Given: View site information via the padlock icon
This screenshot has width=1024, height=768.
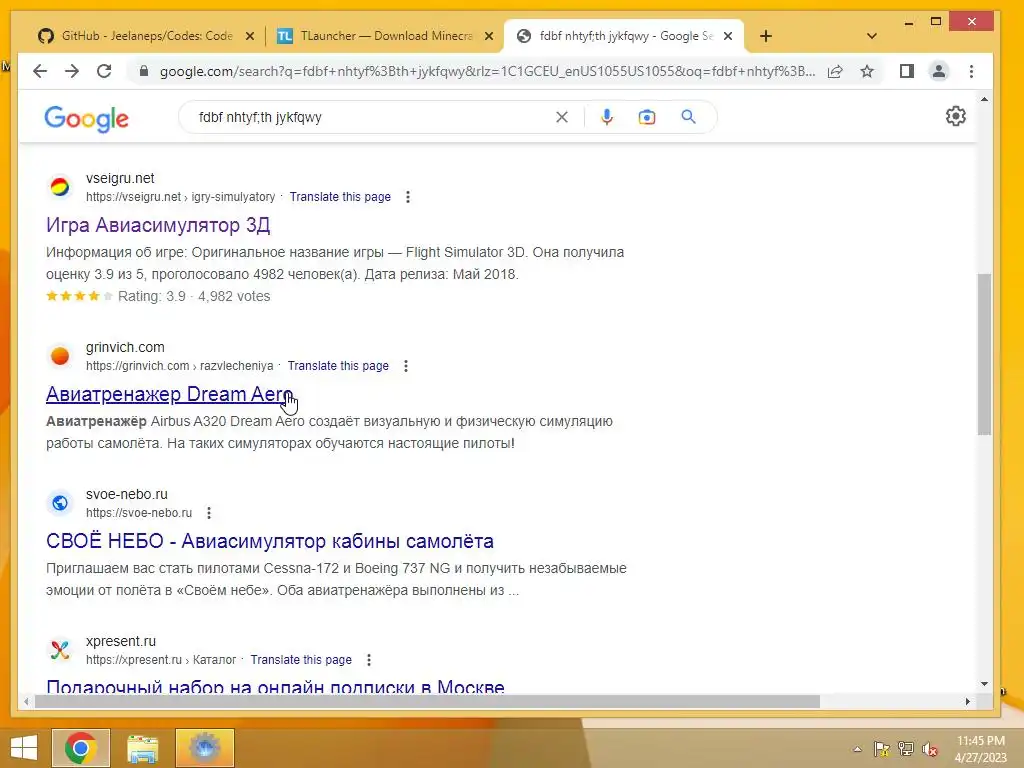Looking at the screenshot, I should [x=144, y=71].
